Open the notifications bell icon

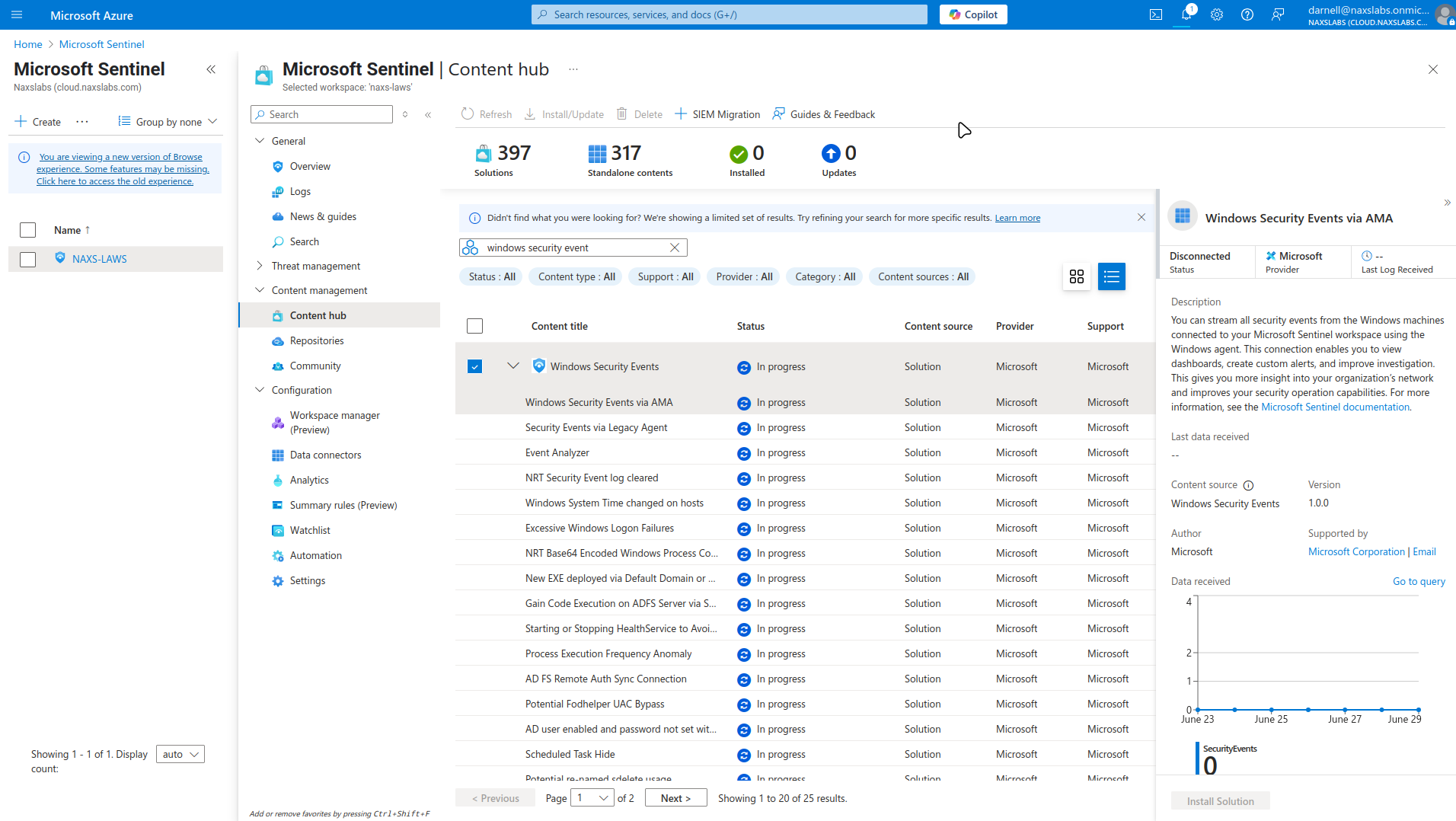tap(1186, 14)
